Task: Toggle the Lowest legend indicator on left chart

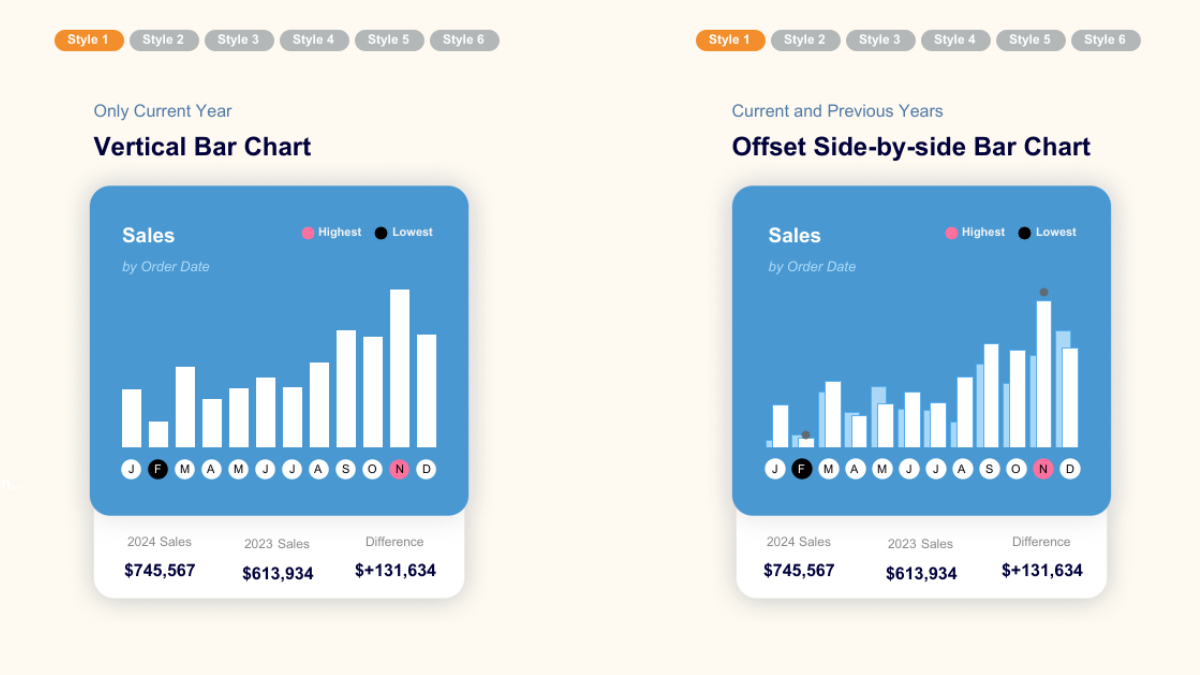Action: (380, 232)
